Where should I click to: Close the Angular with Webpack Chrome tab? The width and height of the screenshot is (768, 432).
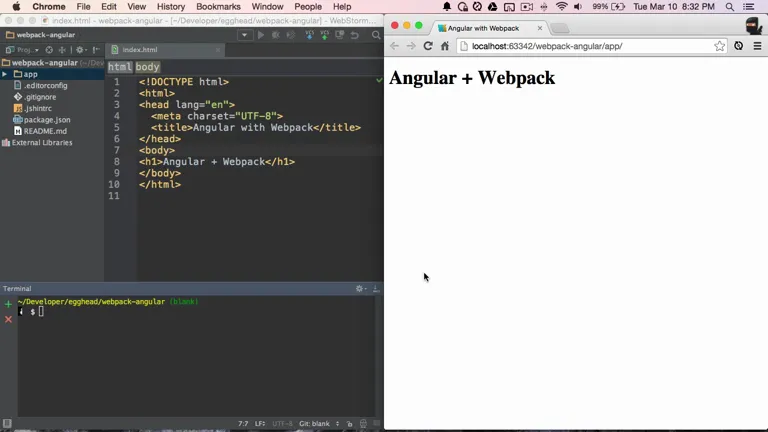pyautogui.click(x=540, y=28)
